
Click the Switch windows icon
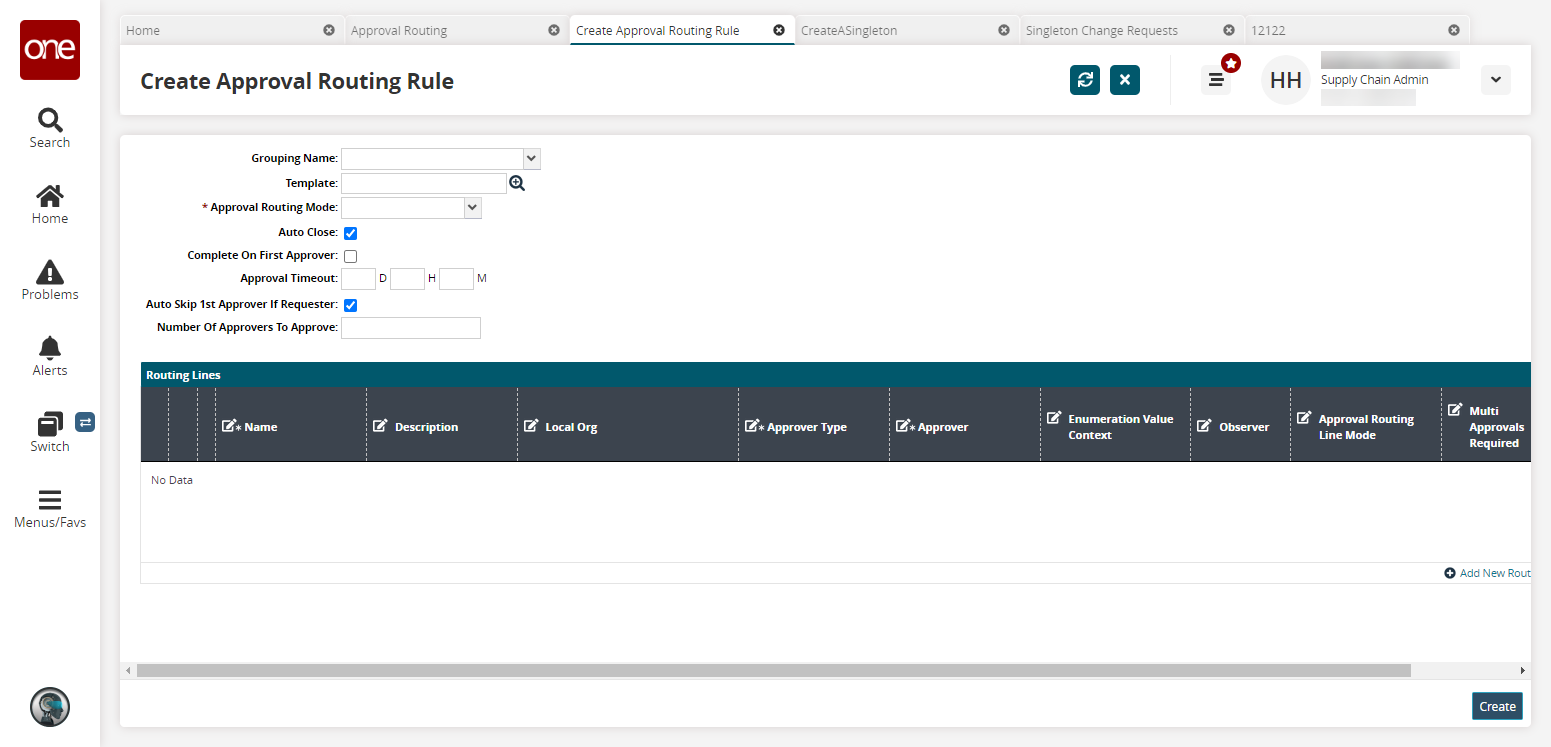50,424
